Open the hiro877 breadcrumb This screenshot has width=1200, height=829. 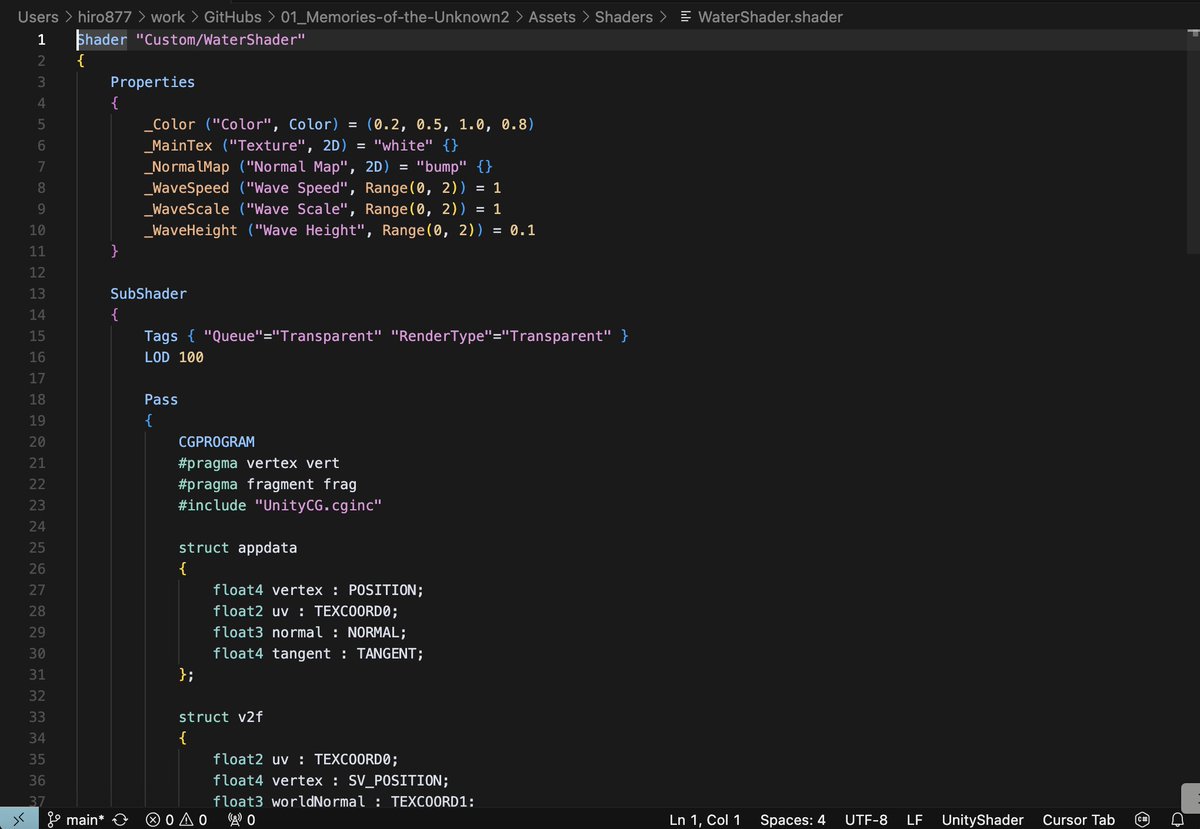click(105, 17)
